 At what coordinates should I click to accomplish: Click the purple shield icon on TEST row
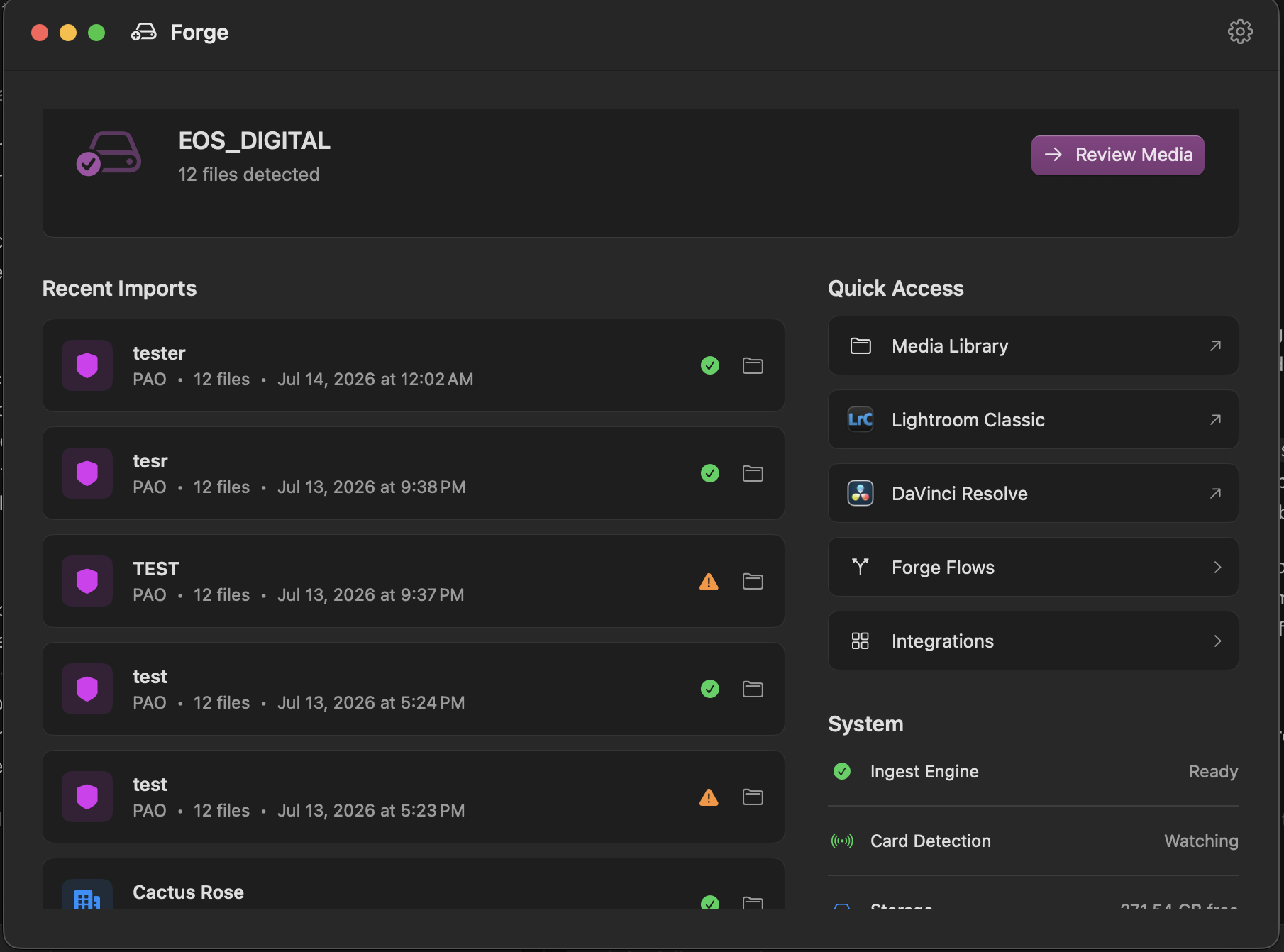pos(87,581)
